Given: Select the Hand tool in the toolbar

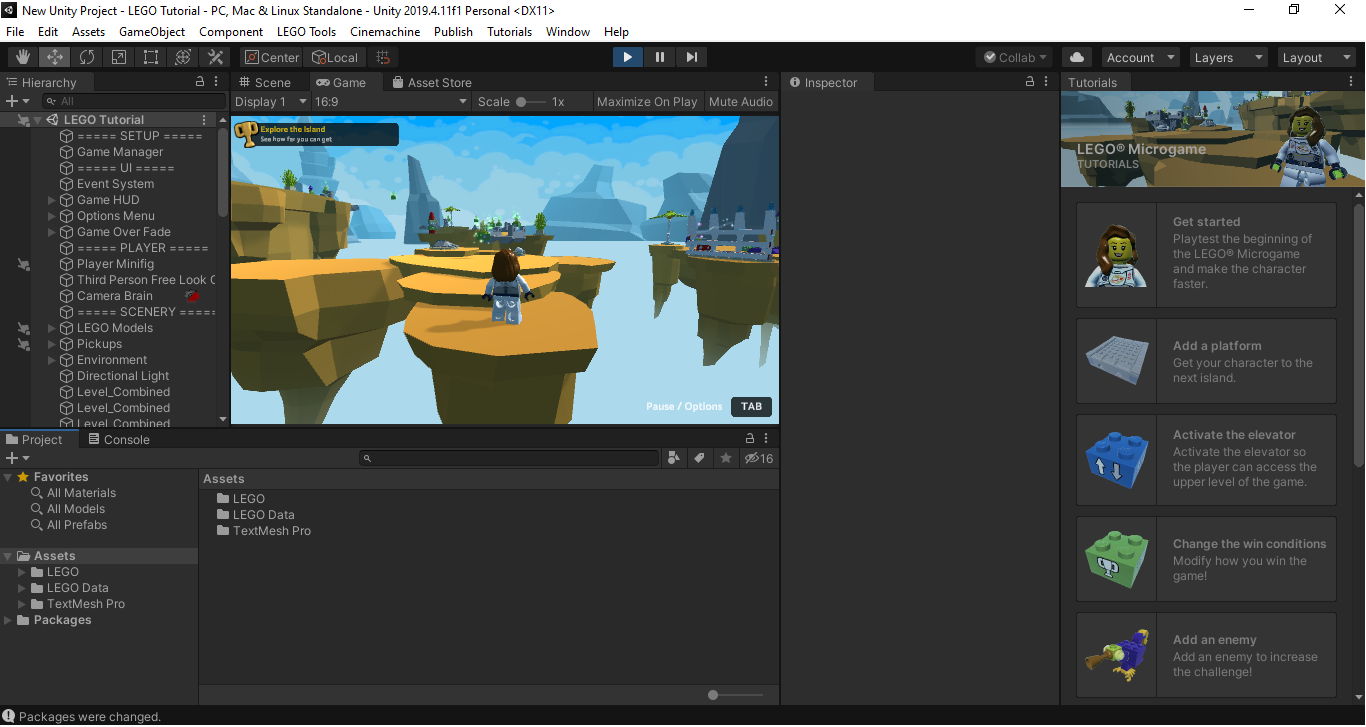Looking at the screenshot, I should (21, 57).
